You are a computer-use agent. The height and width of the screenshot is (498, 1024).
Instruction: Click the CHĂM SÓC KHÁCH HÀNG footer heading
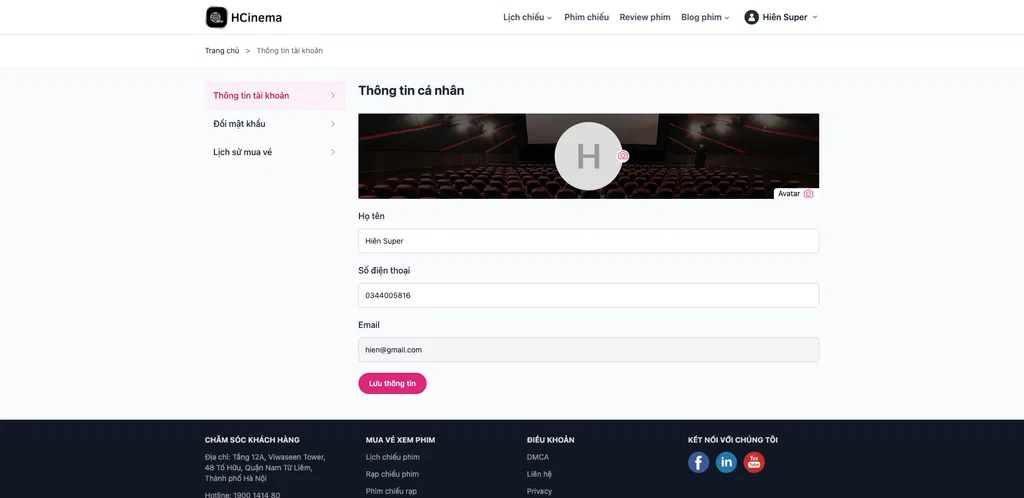coord(252,440)
